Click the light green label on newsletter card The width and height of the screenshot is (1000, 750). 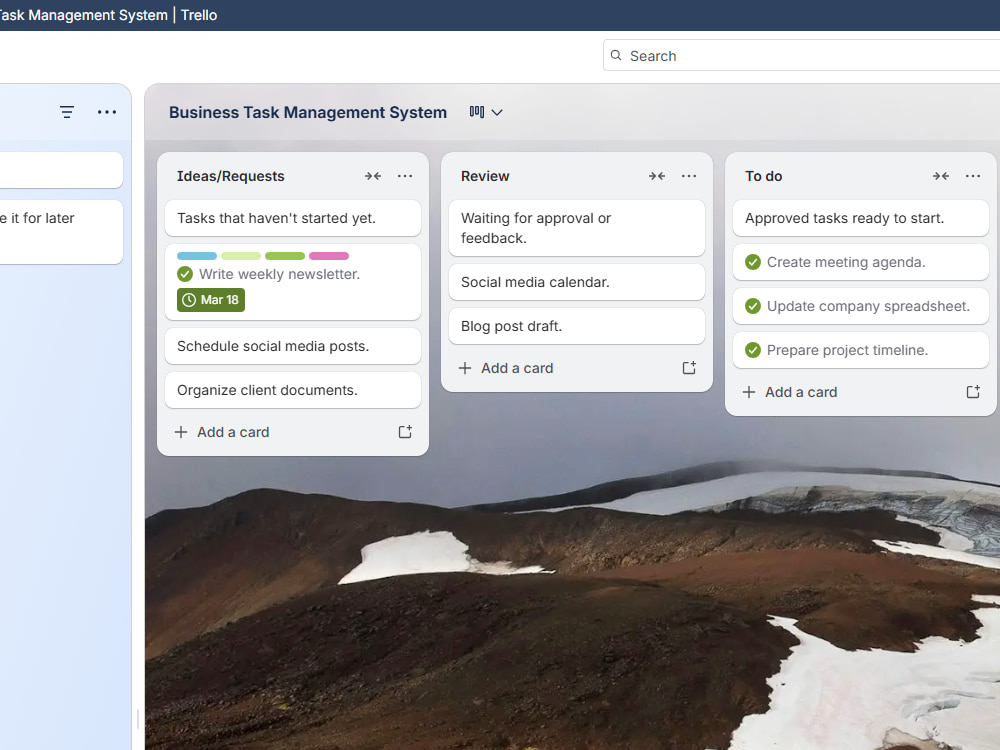[241, 256]
